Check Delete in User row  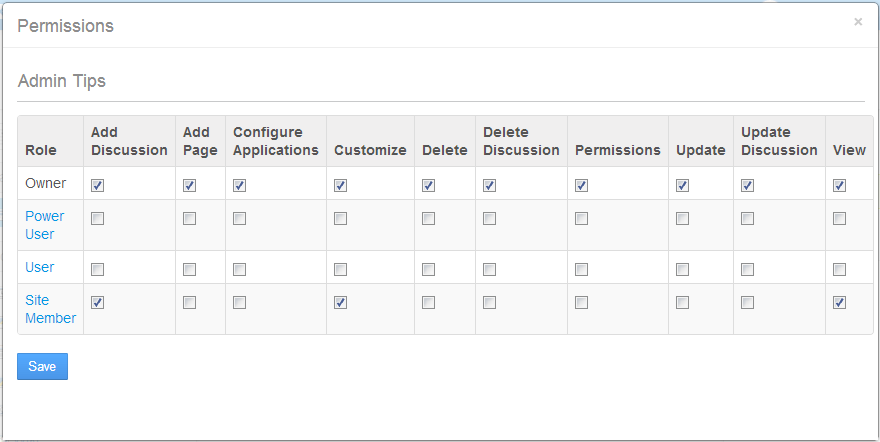coord(429,270)
